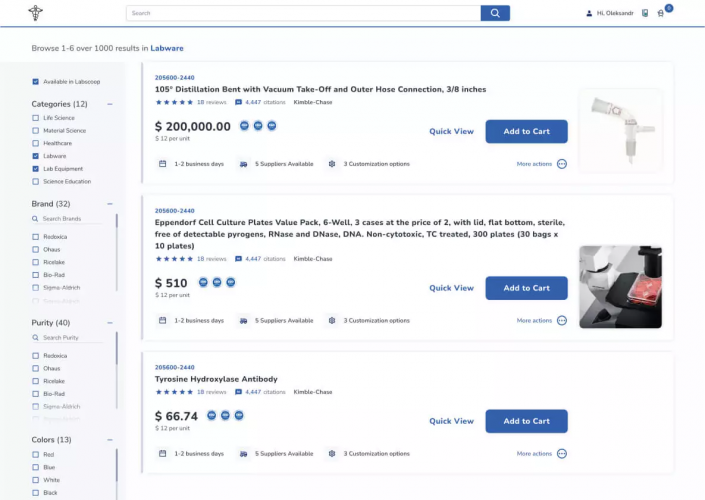This screenshot has width=705, height=500.
Task: Check Bio-Rad under Brand filter
Action: tap(36, 275)
